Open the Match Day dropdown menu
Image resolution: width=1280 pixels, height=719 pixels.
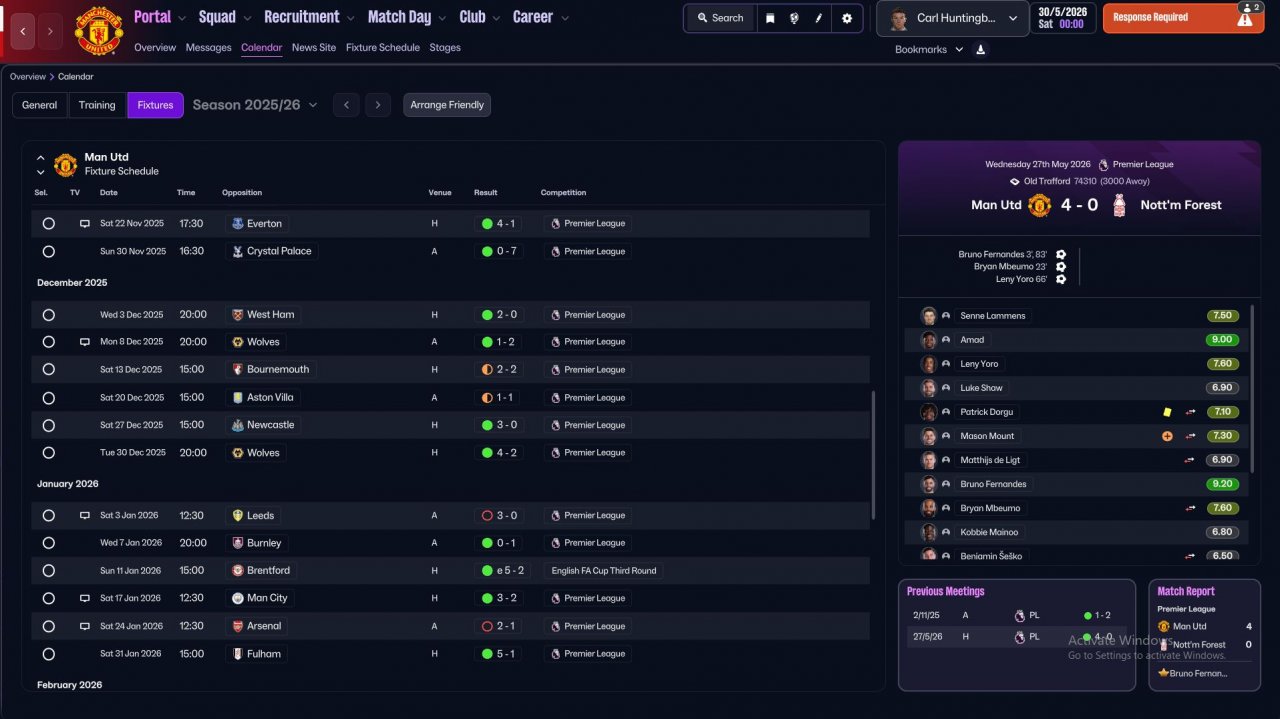407,17
